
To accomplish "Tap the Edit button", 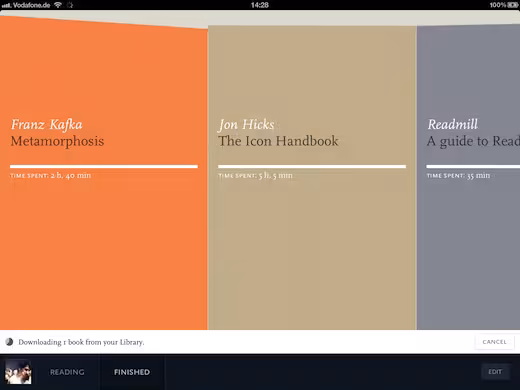I will [x=495, y=372].
